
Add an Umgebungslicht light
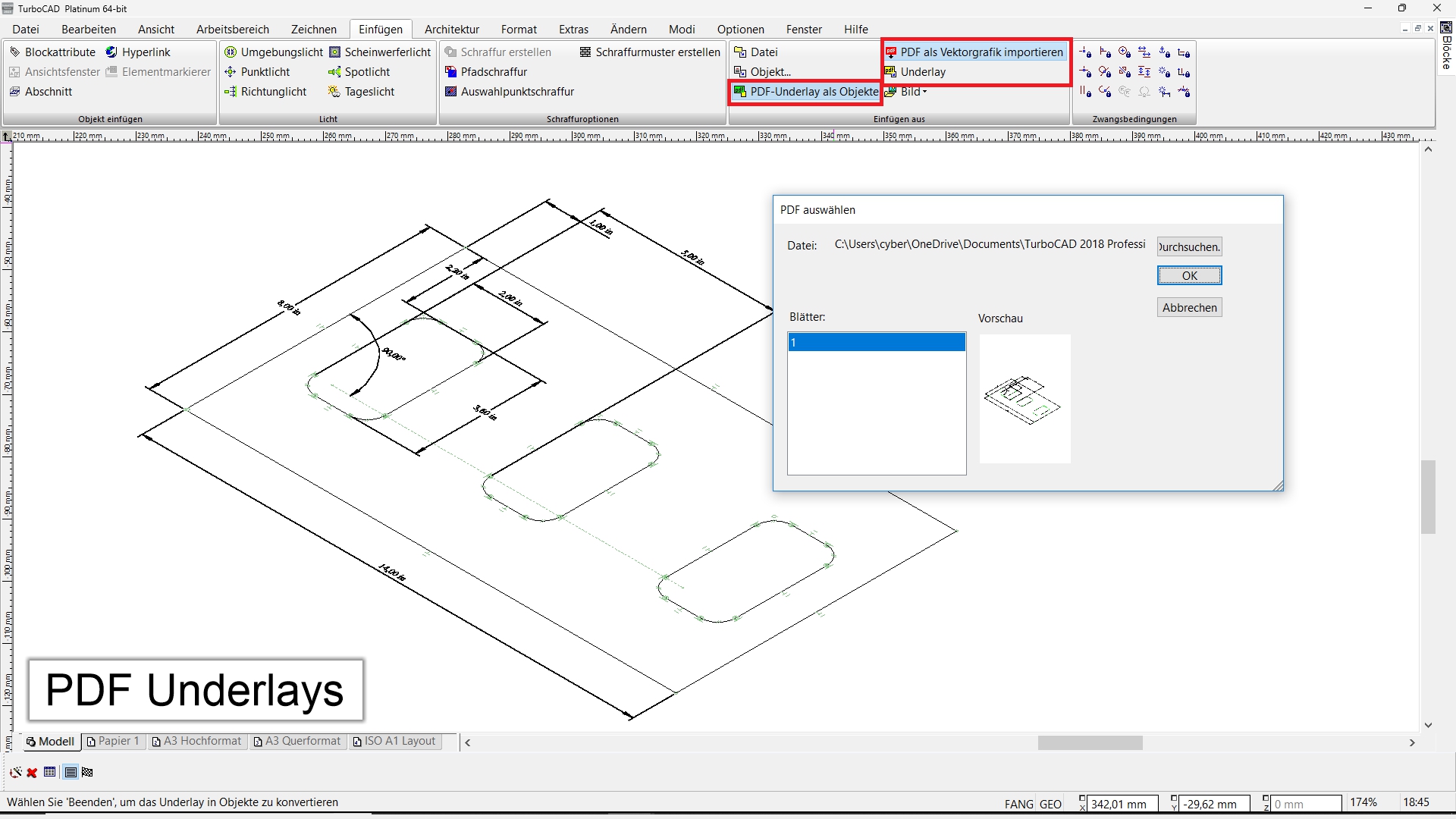click(x=274, y=52)
